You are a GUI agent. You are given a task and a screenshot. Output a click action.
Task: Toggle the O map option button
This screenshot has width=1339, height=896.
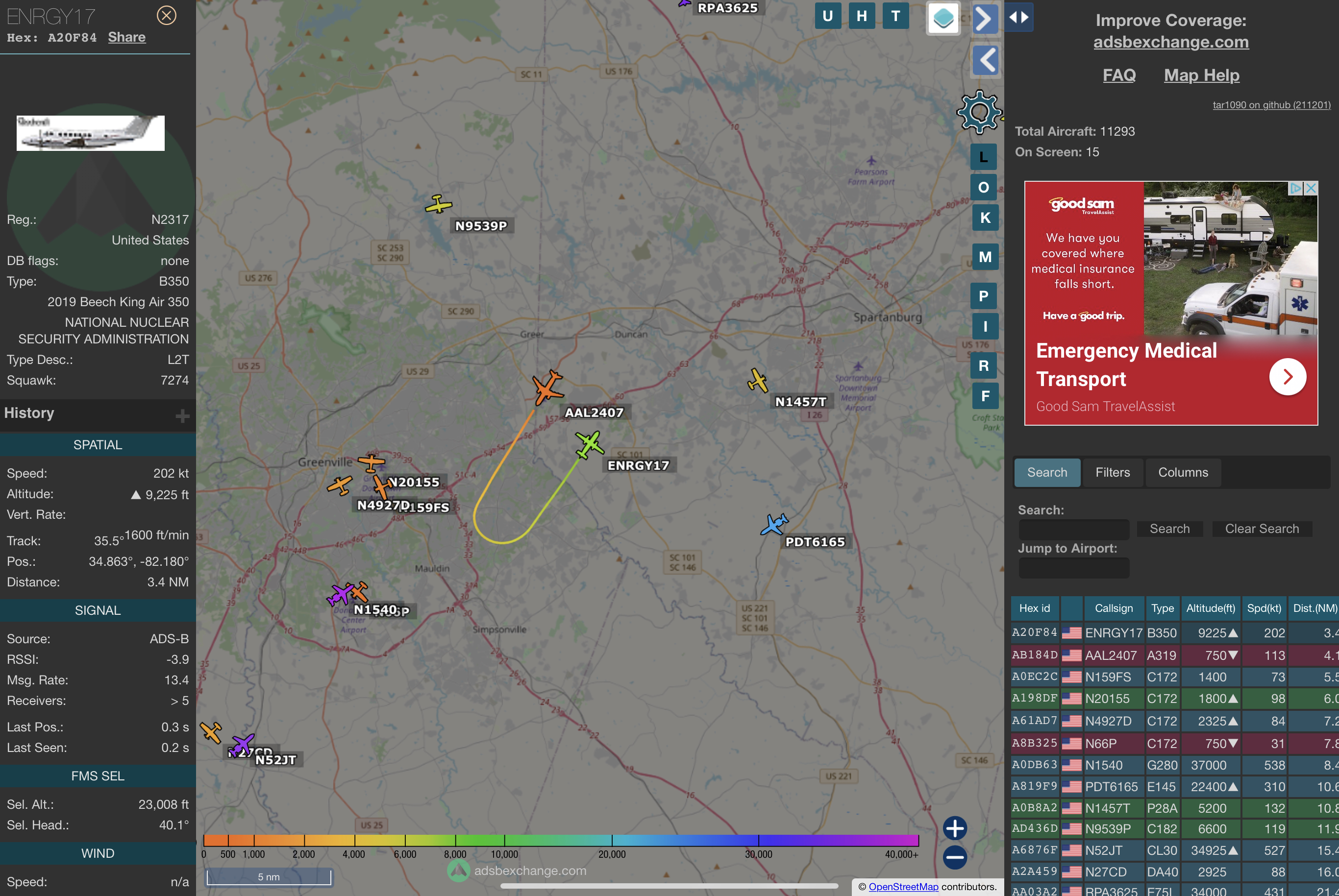(x=983, y=188)
